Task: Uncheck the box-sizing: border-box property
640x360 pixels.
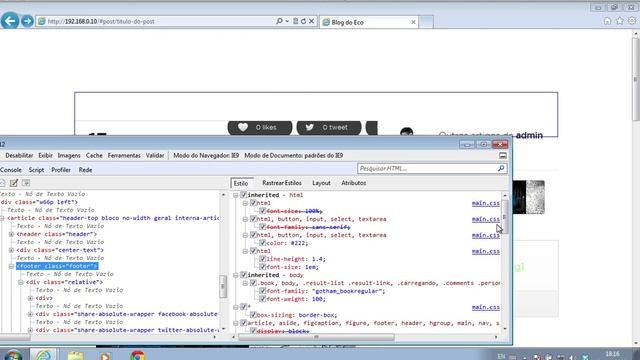Action: [253, 315]
